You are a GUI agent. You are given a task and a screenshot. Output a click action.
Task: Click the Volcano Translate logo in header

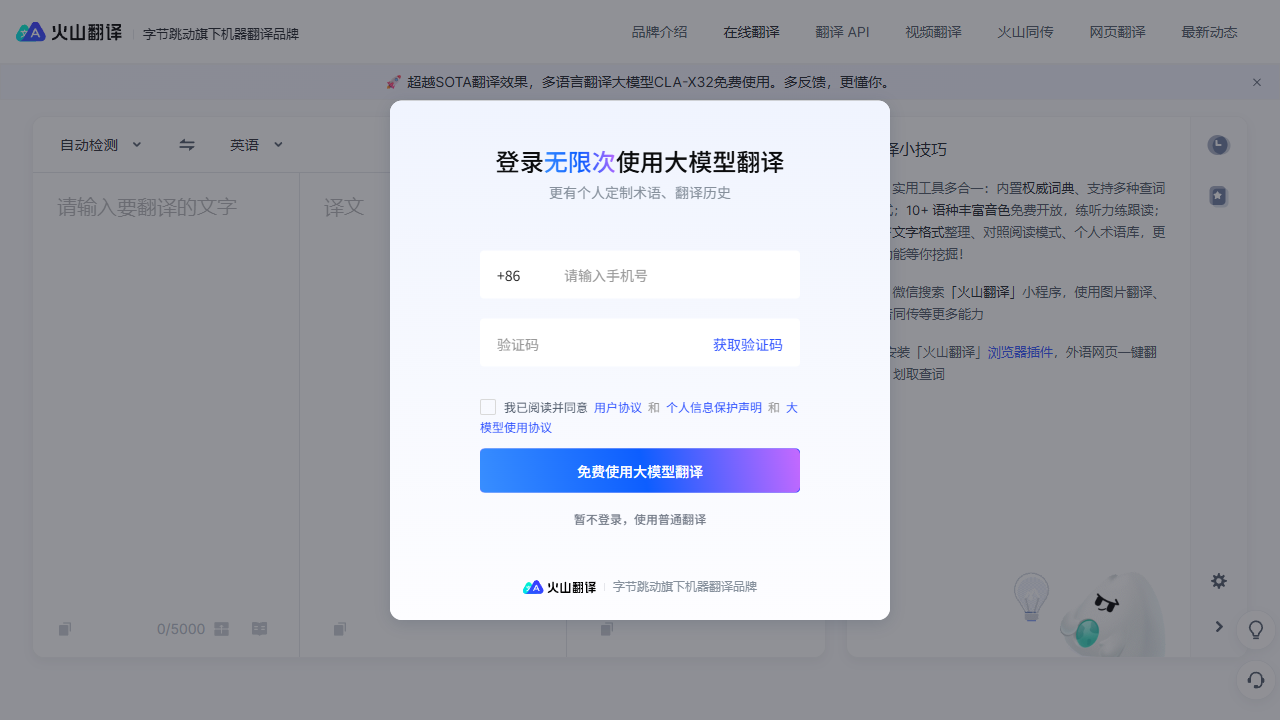(x=69, y=32)
